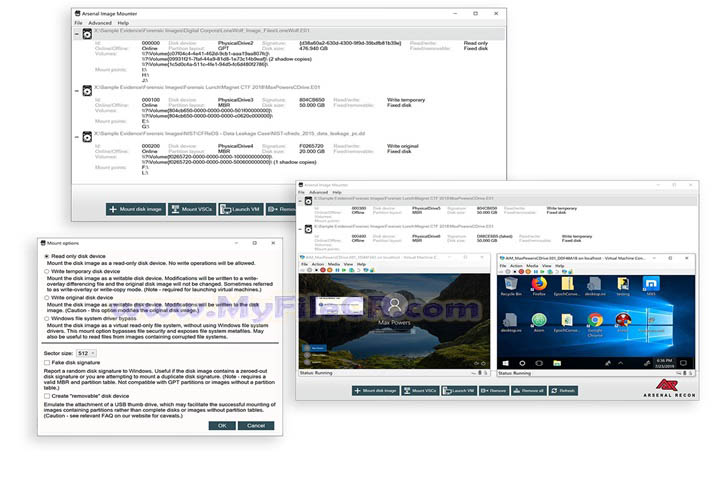
Task: Open File Explorer in VM taskbar
Action: [x=557, y=363]
